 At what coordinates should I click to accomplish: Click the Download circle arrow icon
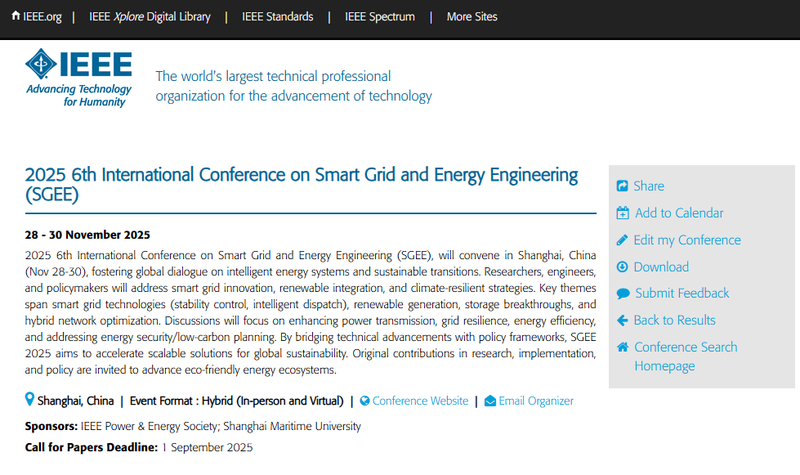(x=622, y=267)
